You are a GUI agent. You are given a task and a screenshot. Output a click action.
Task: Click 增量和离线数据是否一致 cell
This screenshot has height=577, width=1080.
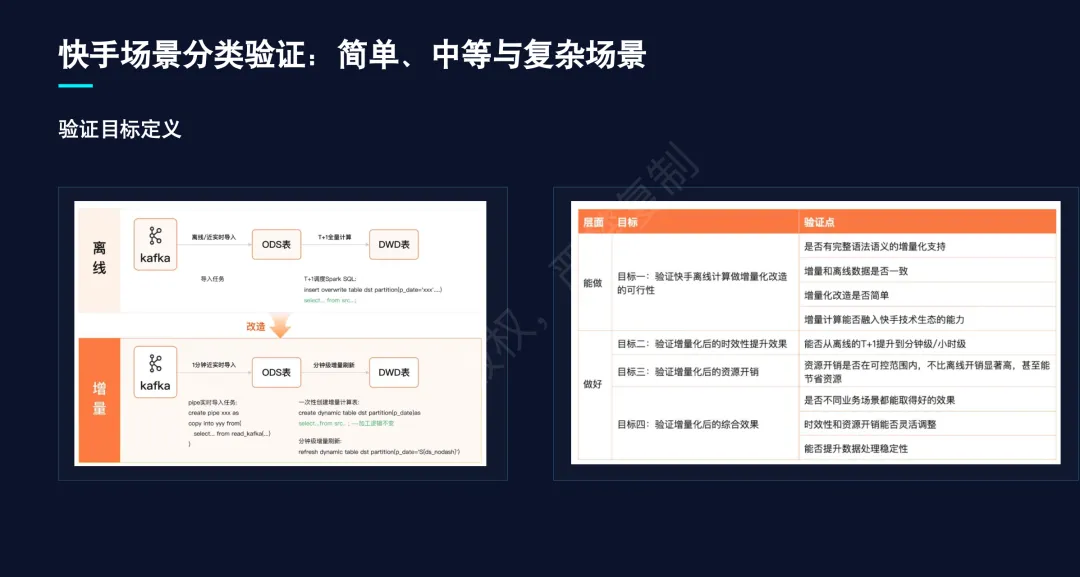[x=927, y=271]
